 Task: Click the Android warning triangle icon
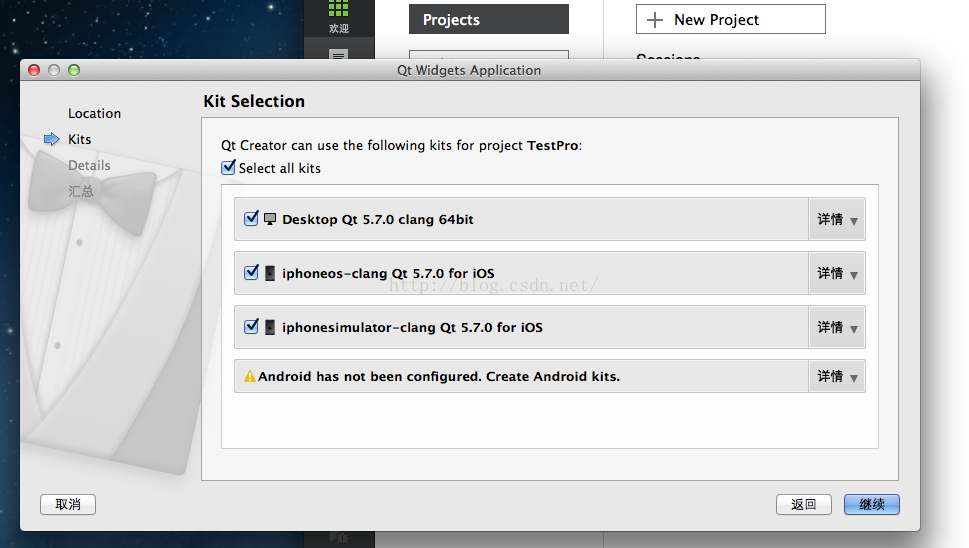pos(250,376)
